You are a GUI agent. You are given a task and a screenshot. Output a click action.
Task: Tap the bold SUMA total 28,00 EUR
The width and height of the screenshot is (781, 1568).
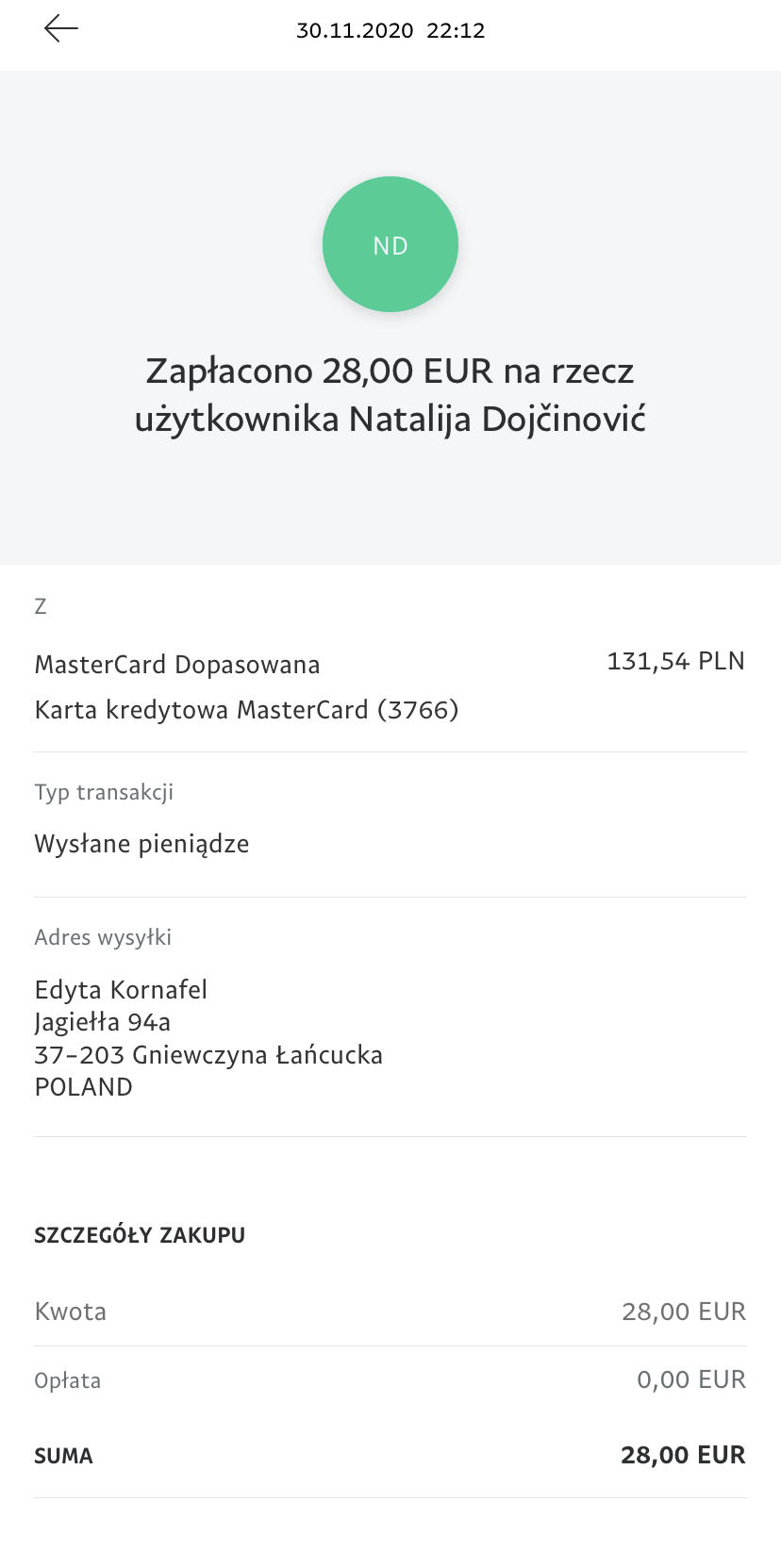[x=683, y=1455]
